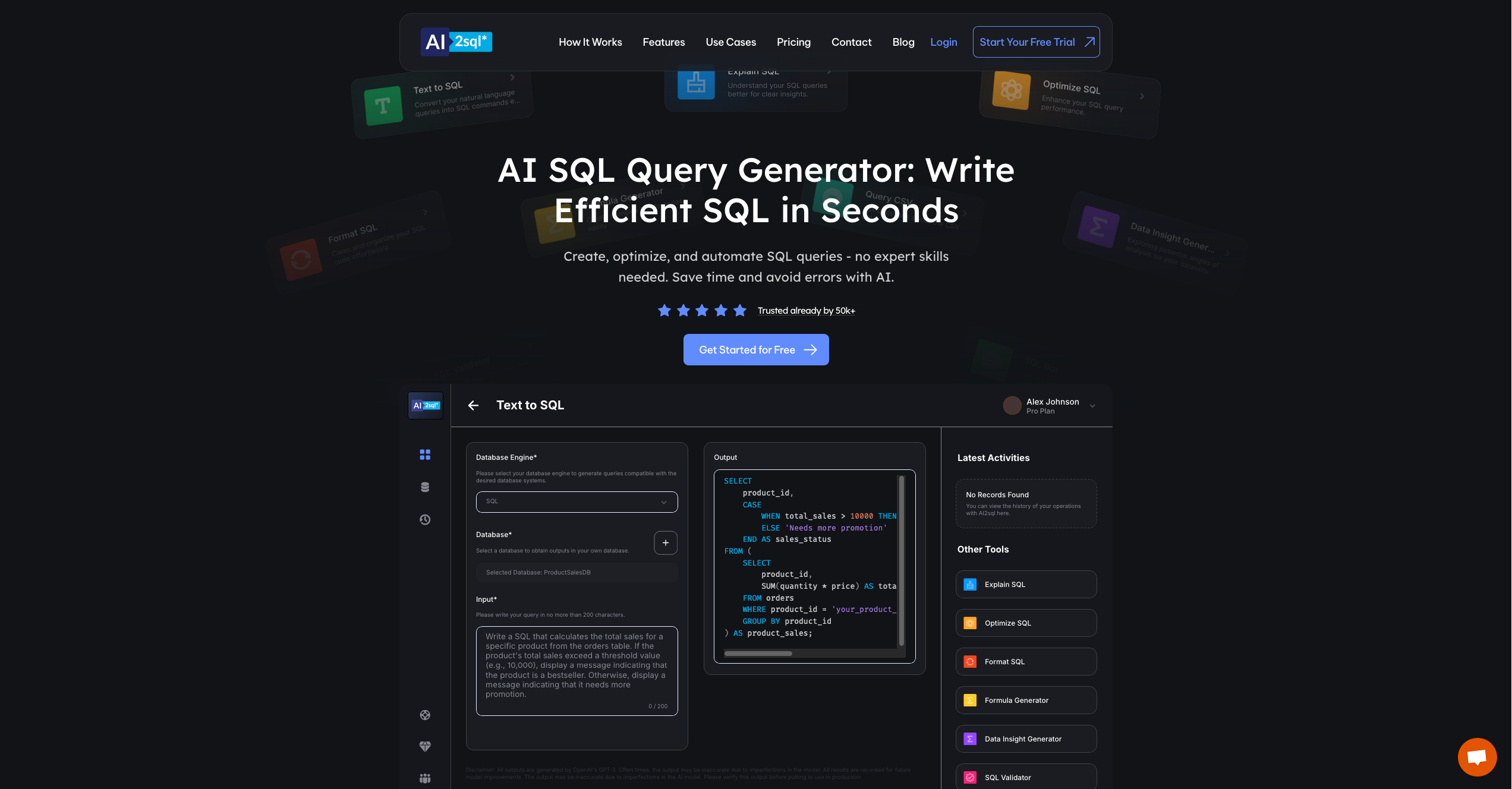The width and height of the screenshot is (1512, 789).
Task: Click the Login button
Action: [x=944, y=41]
